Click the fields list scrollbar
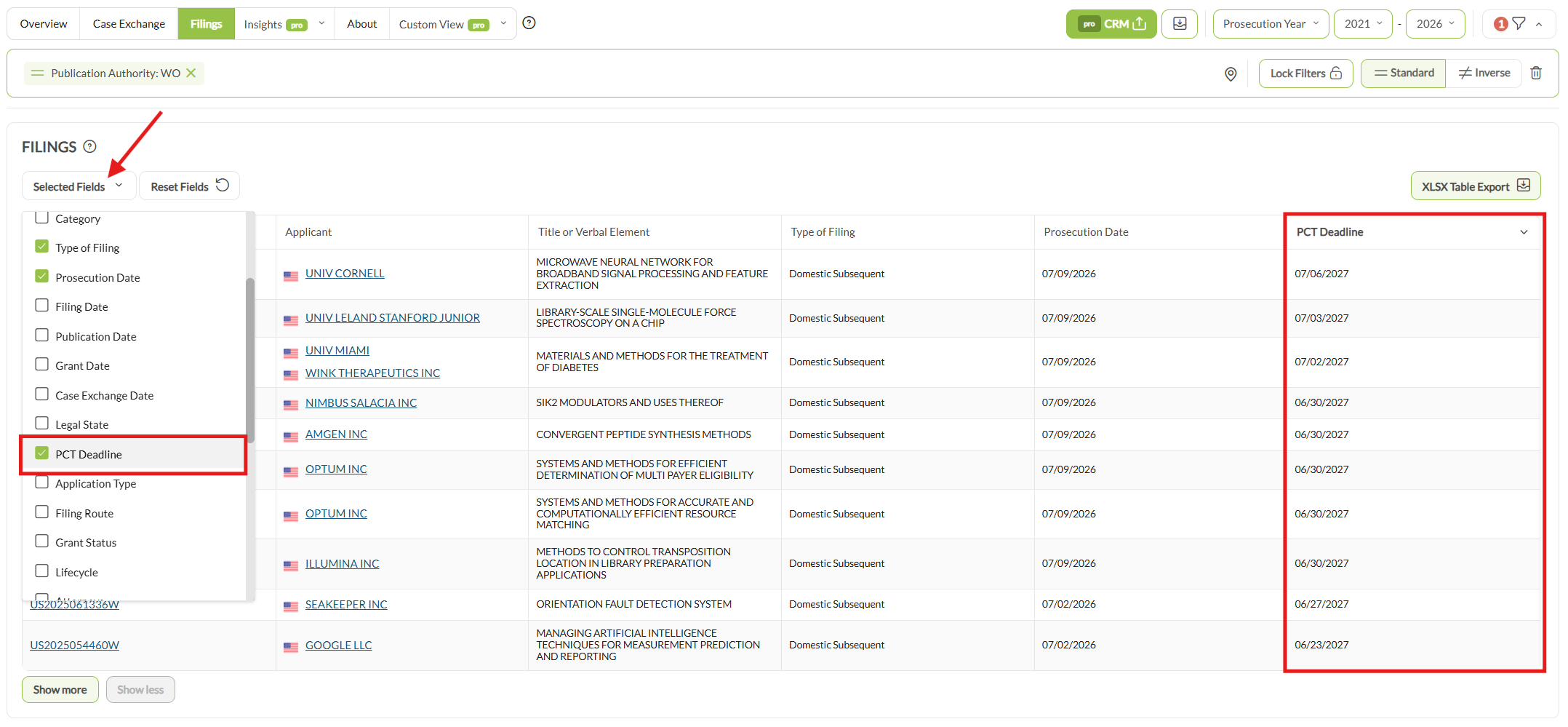 250,360
